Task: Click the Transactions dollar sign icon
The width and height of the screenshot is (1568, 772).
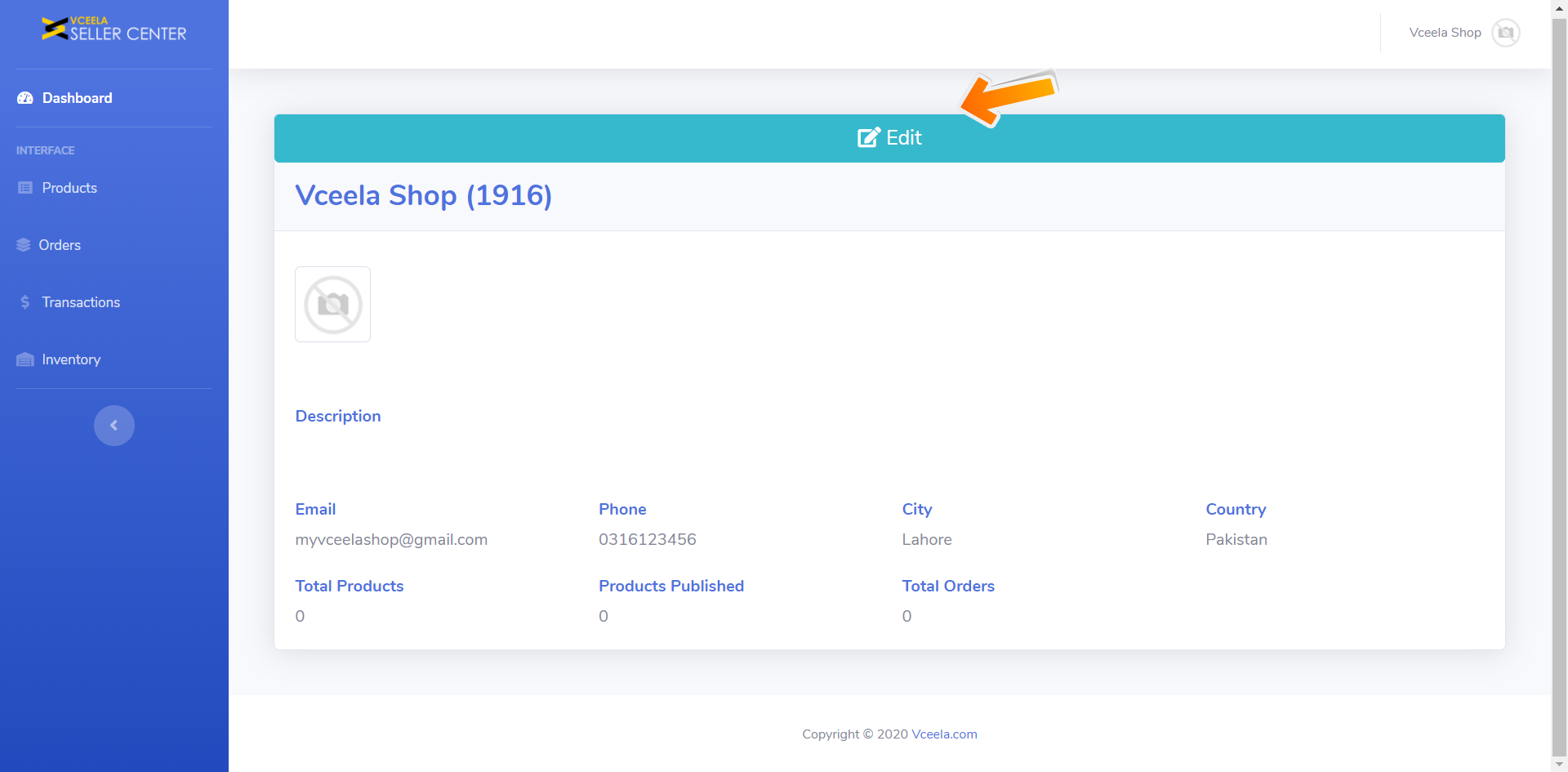Action: coord(25,302)
